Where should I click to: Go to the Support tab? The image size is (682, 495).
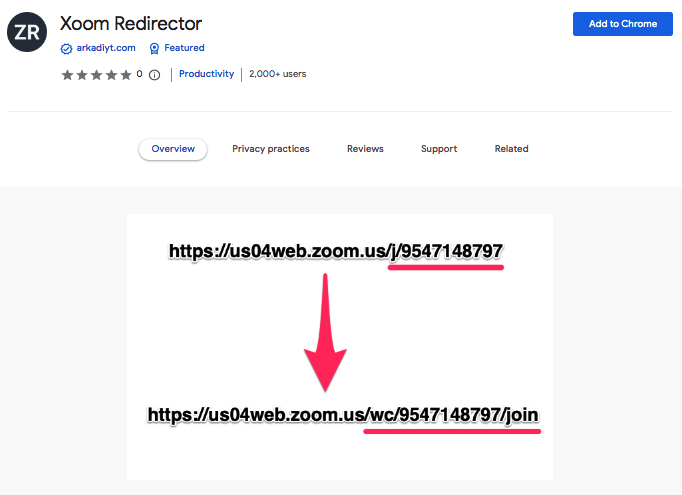click(x=439, y=149)
